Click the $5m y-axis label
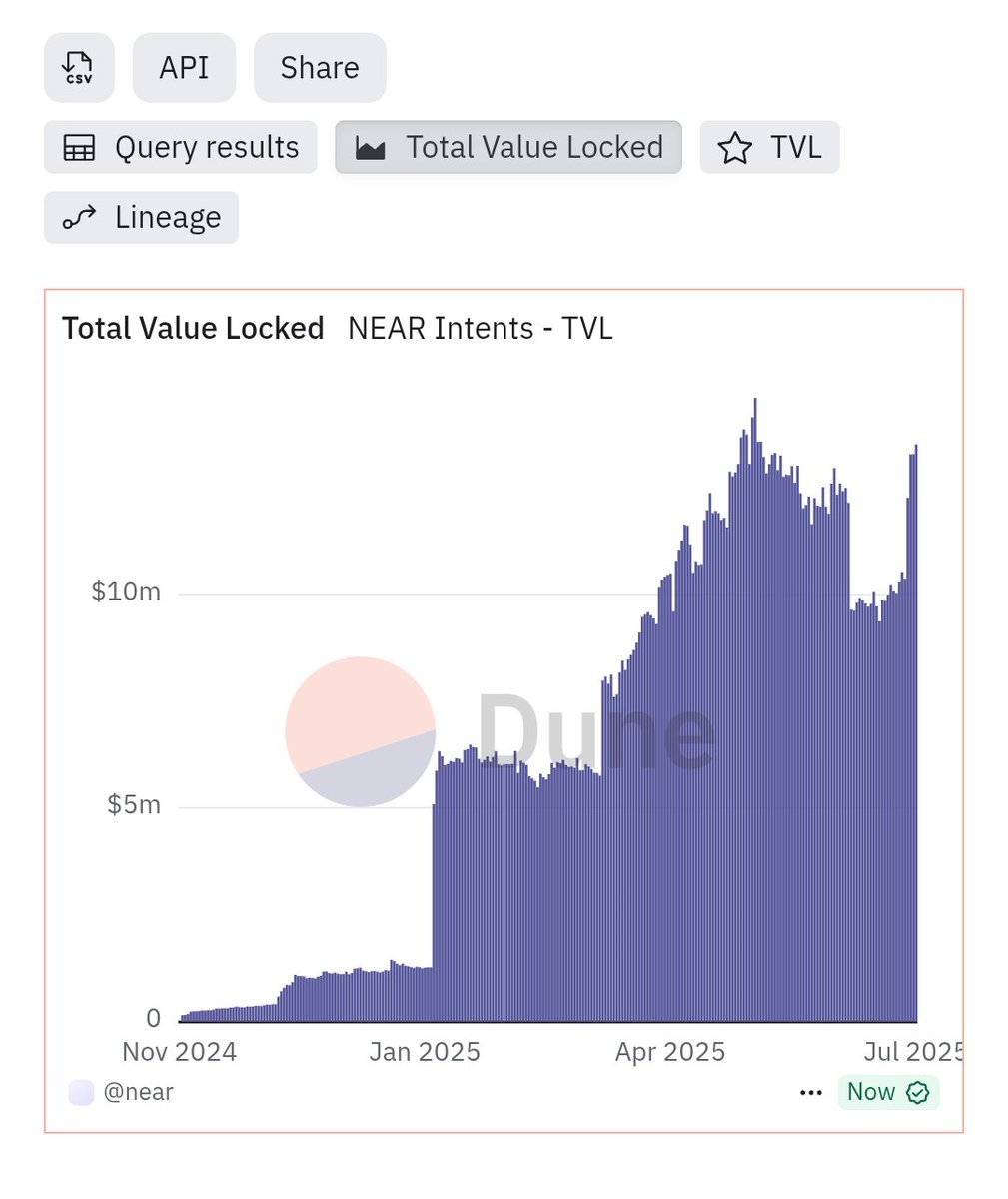 (134, 804)
